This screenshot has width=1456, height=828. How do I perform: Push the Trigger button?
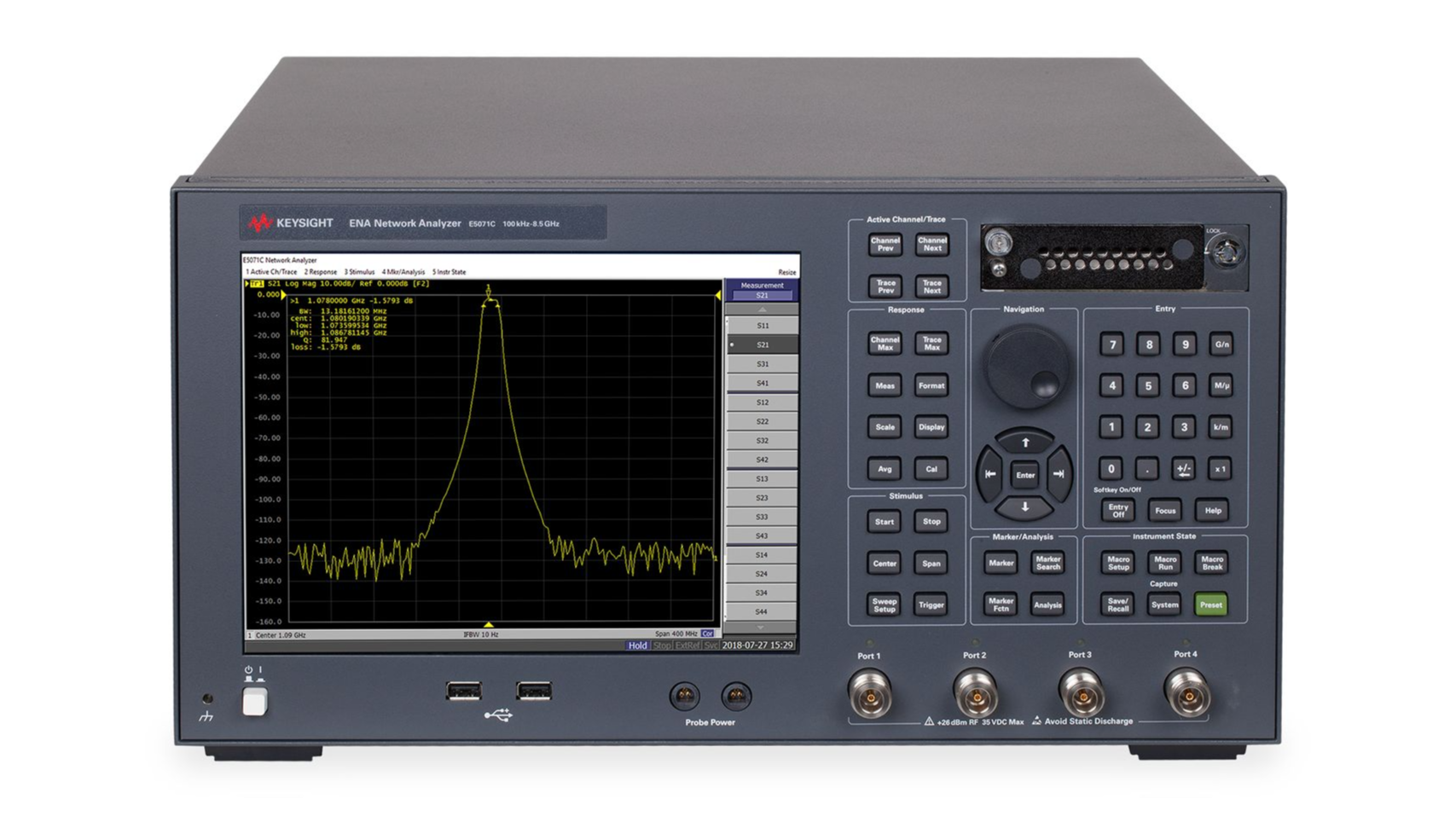click(x=931, y=605)
